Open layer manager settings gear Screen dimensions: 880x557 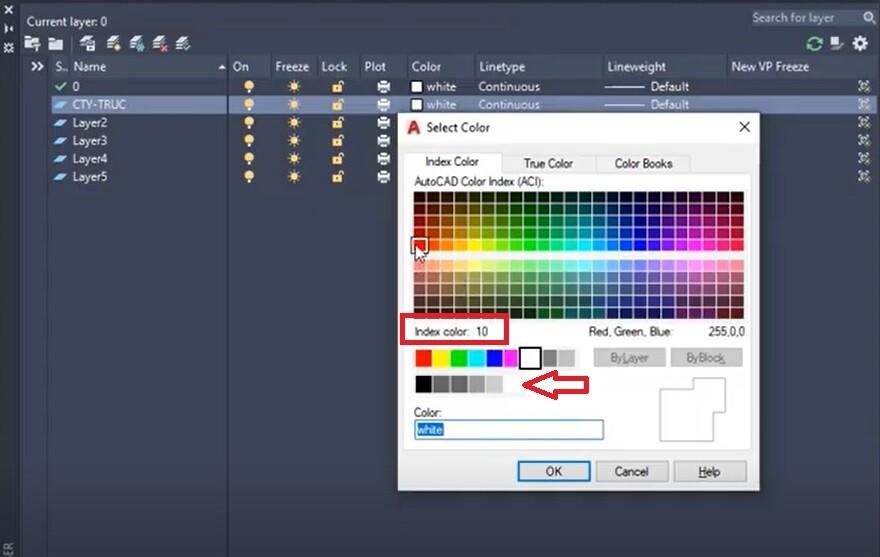[860, 43]
